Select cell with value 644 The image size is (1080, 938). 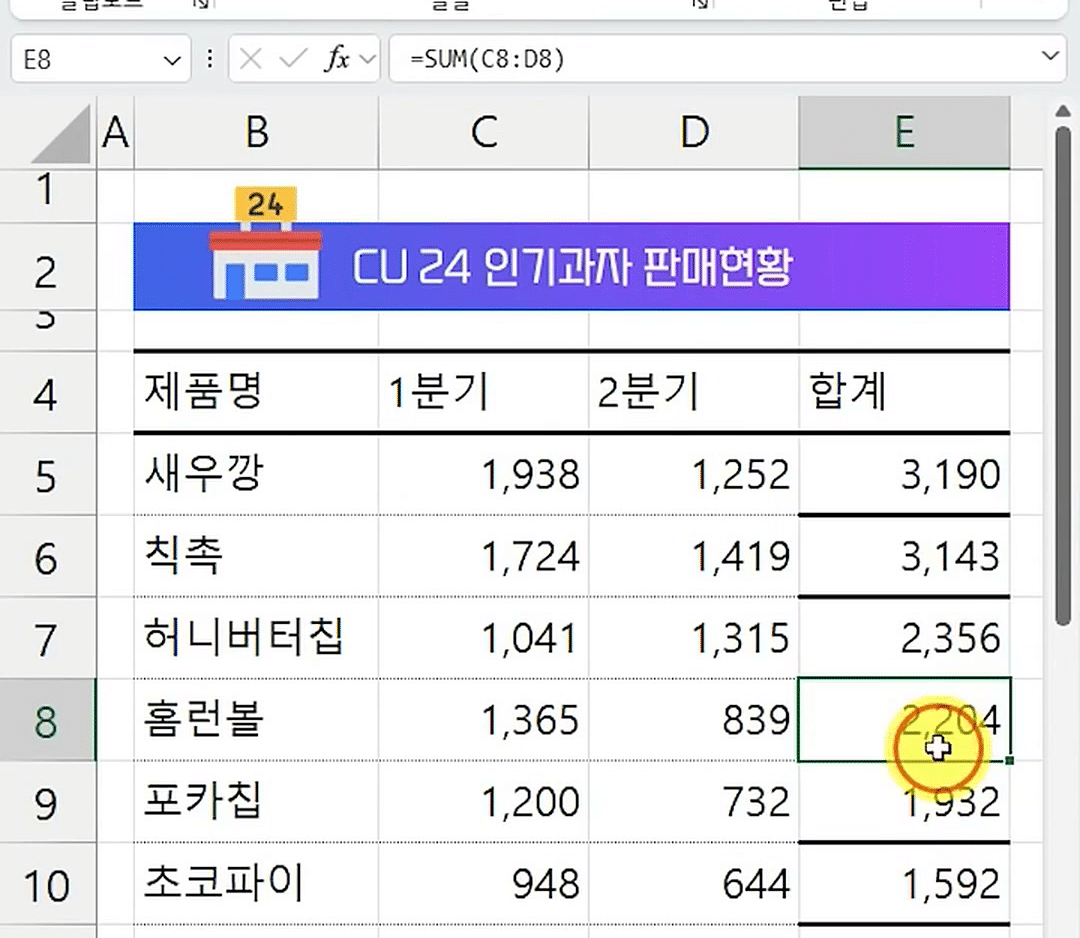(694, 884)
